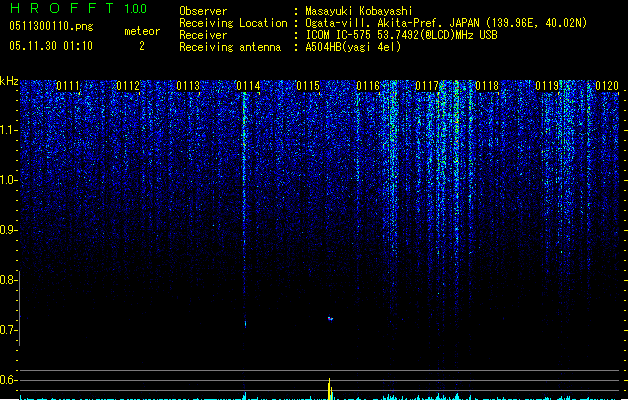This screenshot has width=629, height=400.
Task: Click the bright meteor echo spot after 0115
Action: [330, 319]
